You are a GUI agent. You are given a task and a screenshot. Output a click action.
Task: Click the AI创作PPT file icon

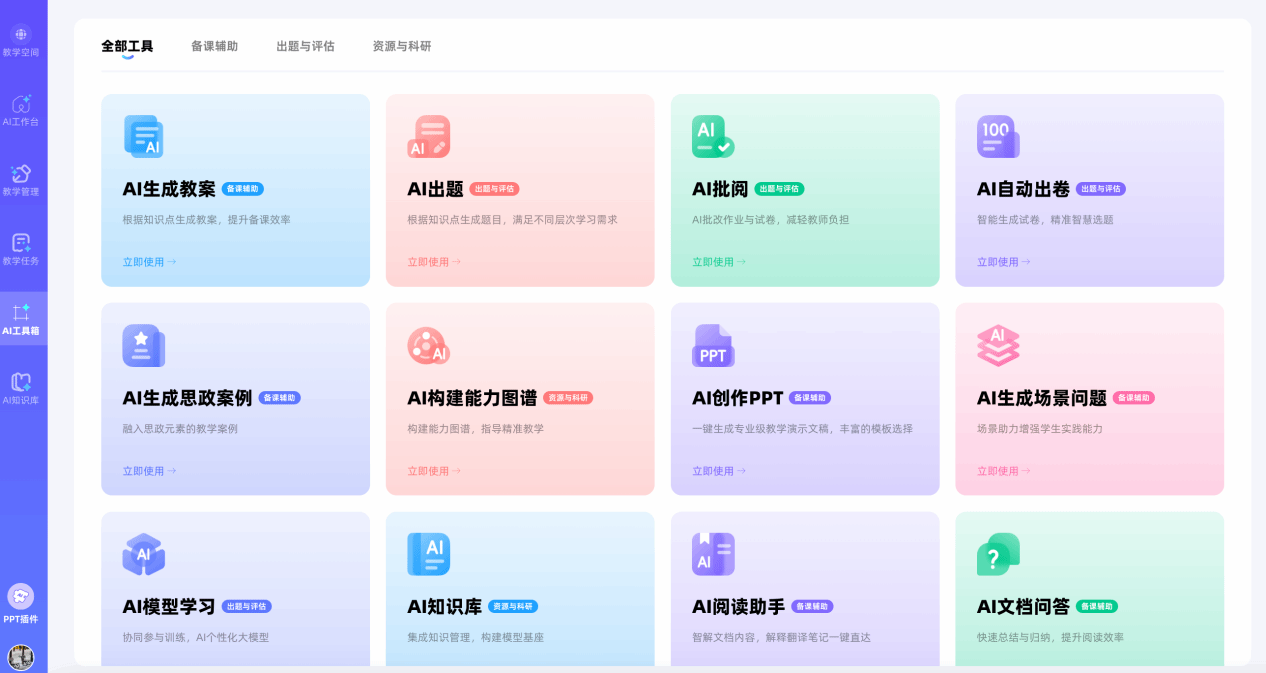point(712,346)
